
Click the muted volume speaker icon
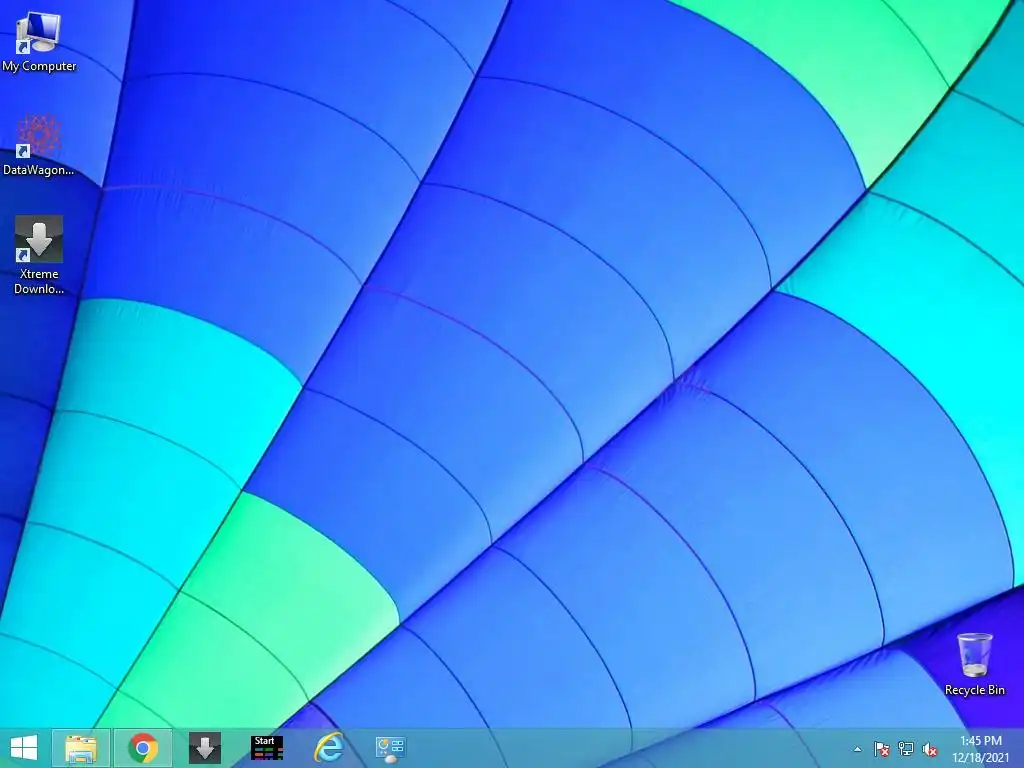[930, 749]
